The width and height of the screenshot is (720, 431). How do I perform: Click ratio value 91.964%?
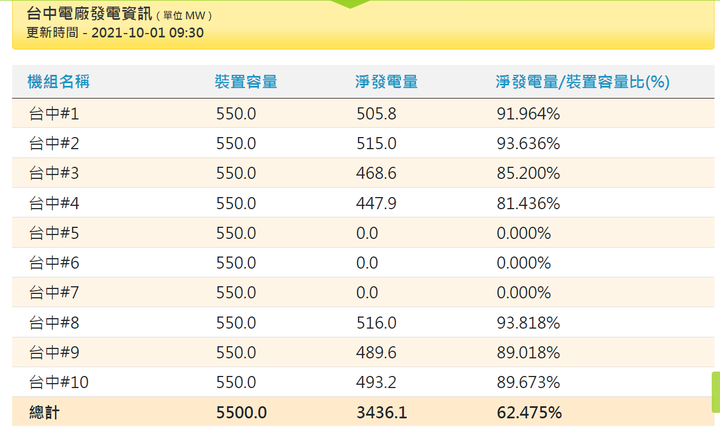click(x=529, y=114)
